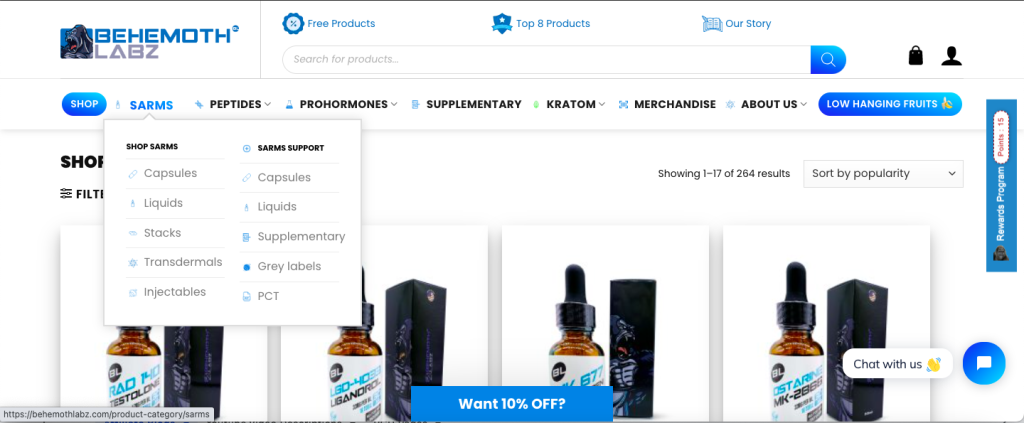
Task: Expand the Peptides menu chevron
Action: click(x=267, y=104)
